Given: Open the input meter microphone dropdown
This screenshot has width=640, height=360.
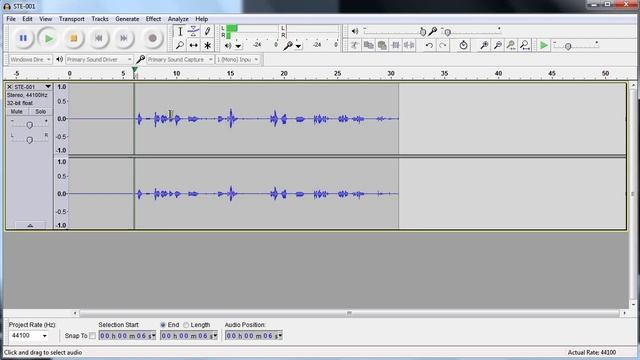Looking at the screenshot, I should [298, 46].
